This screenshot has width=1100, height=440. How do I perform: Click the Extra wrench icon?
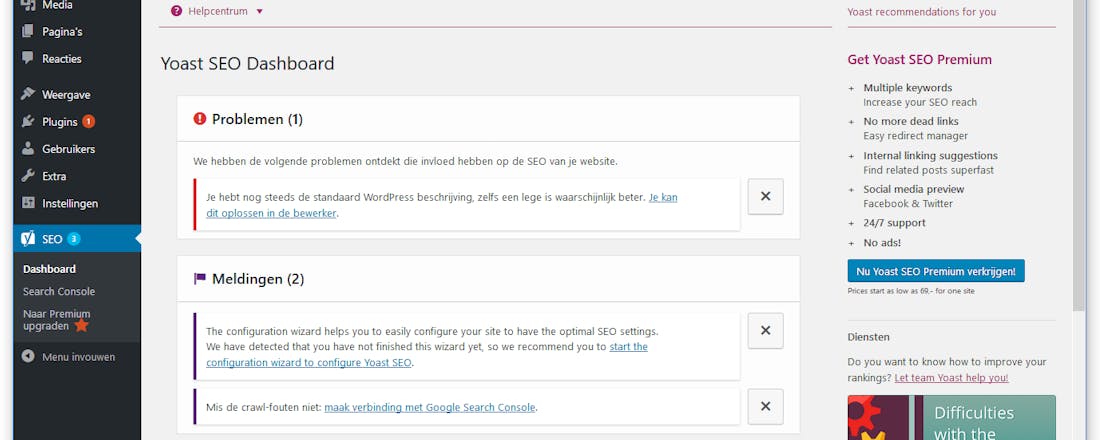[x=28, y=175]
